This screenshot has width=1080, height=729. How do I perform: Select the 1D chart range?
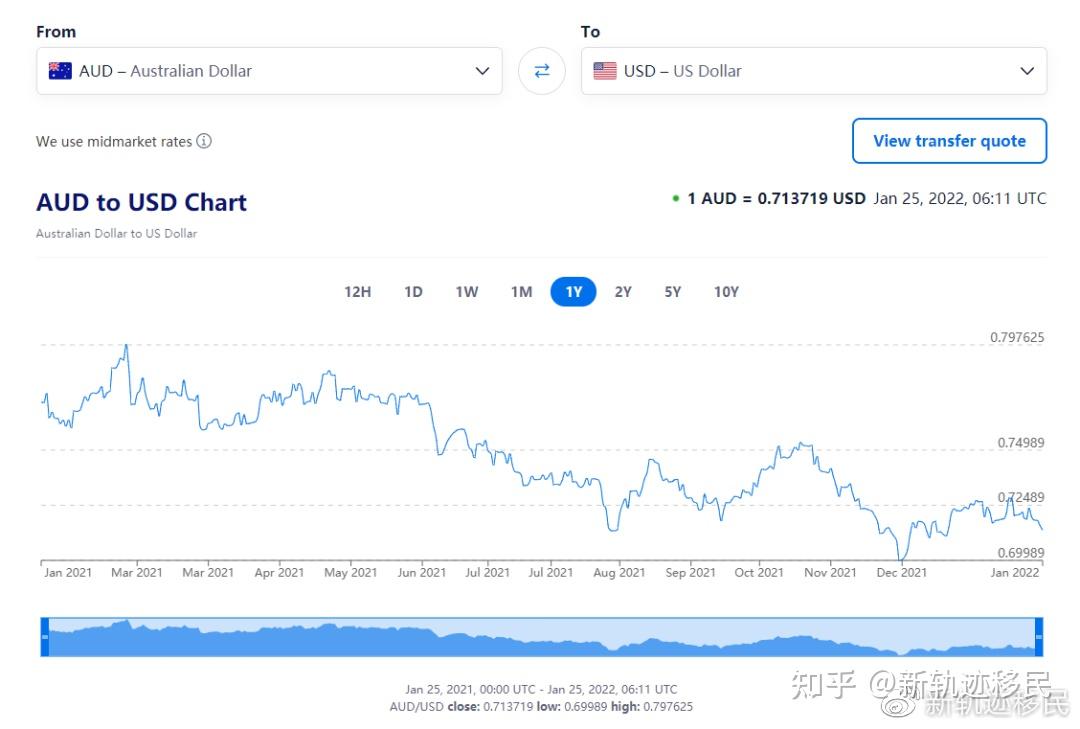point(413,292)
